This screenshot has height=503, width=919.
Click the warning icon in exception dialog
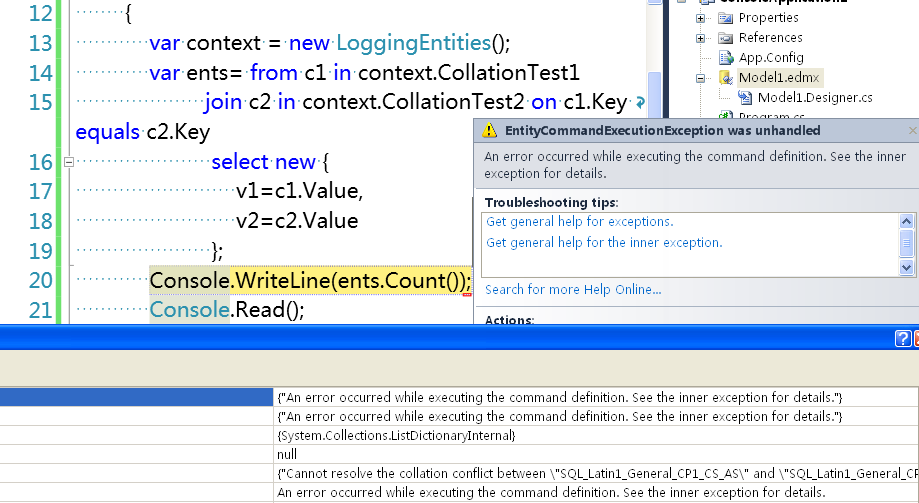click(489, 130)
